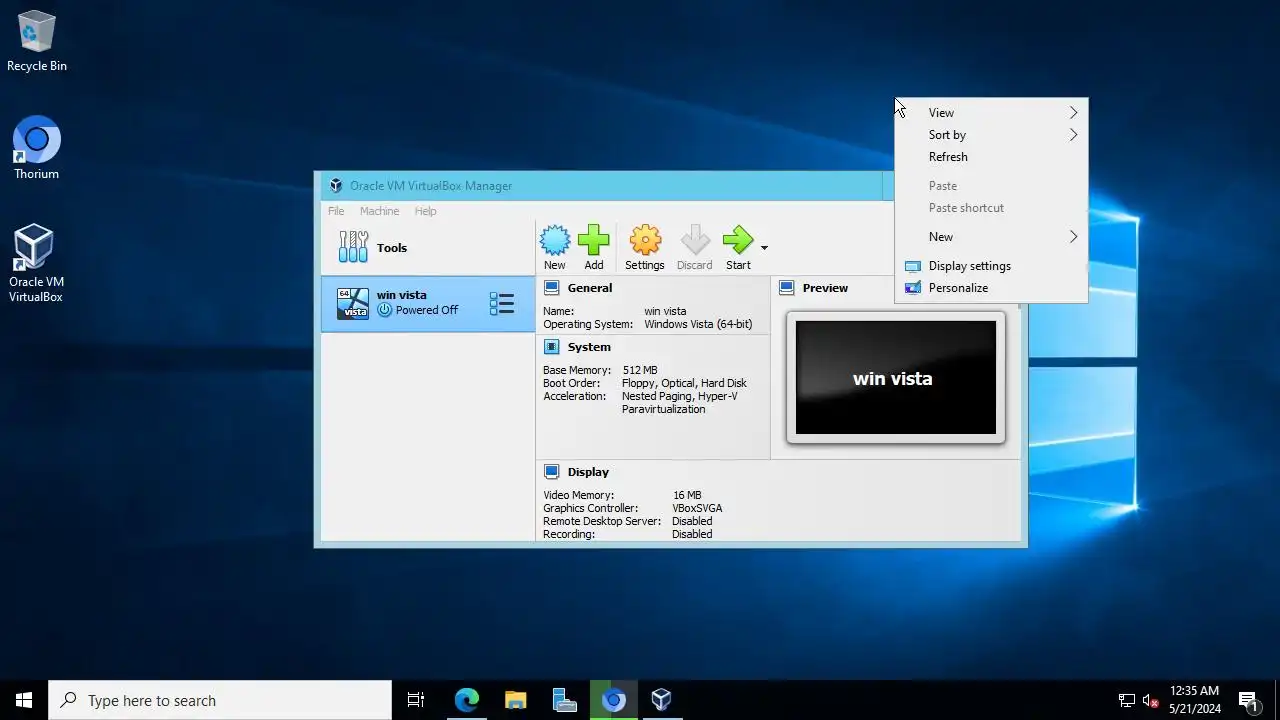This screenshot has height=720, width=1280.
Task: Select the win vista VM entry
Action: tap(428, 303)
